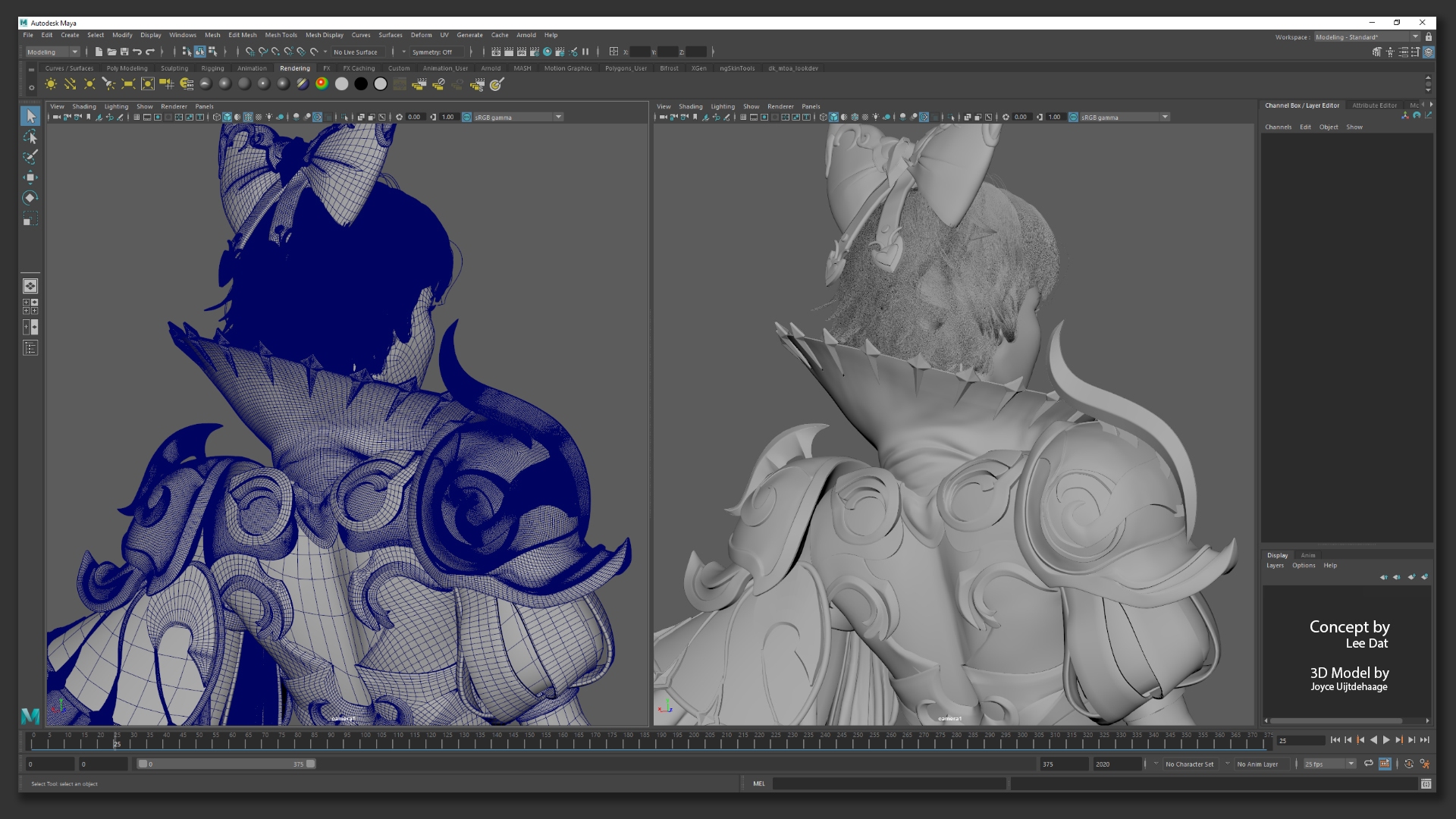Toggle looping playback button
Screen dimensions: 1456x819
(1369, 764)
